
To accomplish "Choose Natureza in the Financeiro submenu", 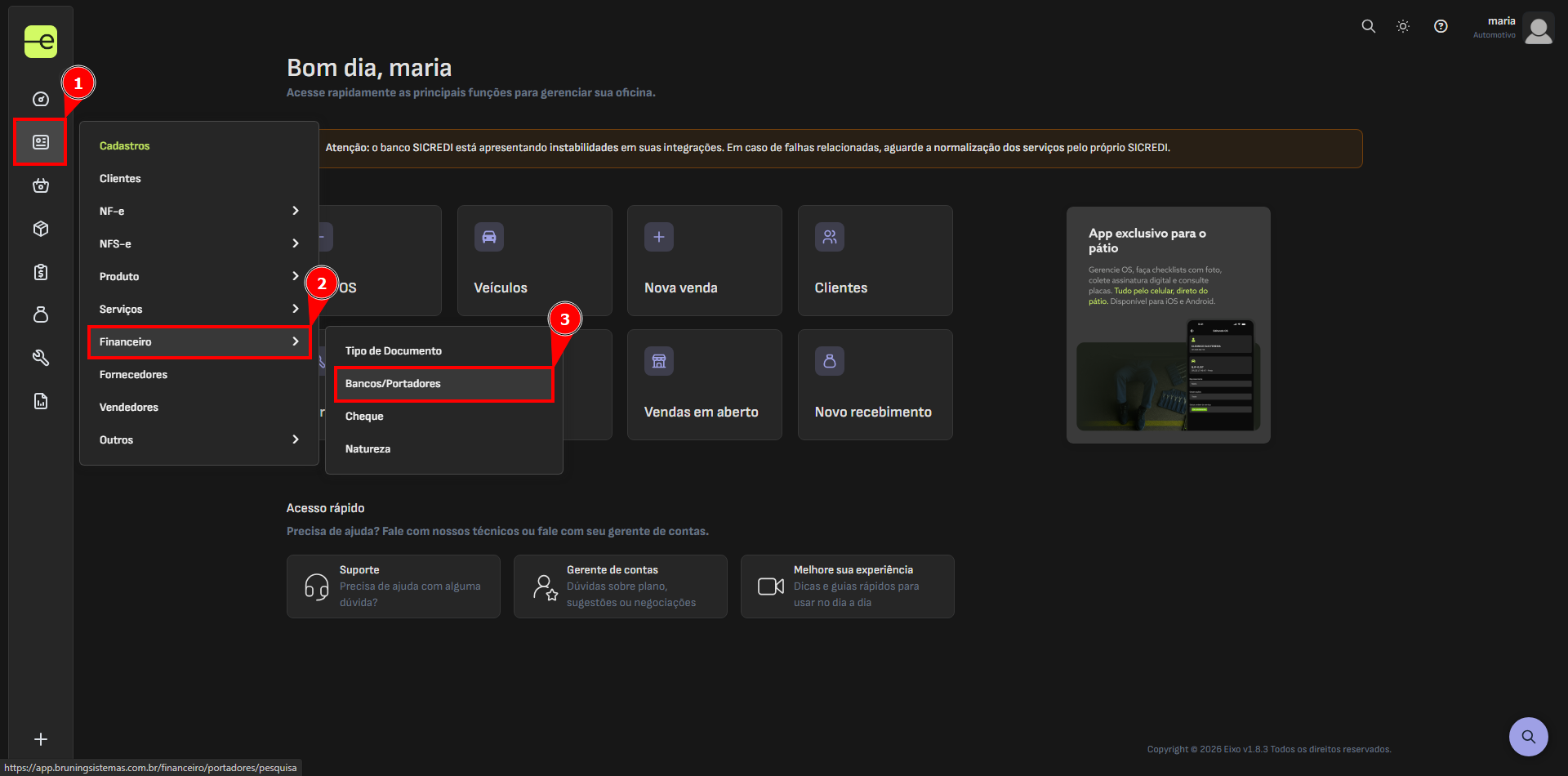I will coord(444,448).
